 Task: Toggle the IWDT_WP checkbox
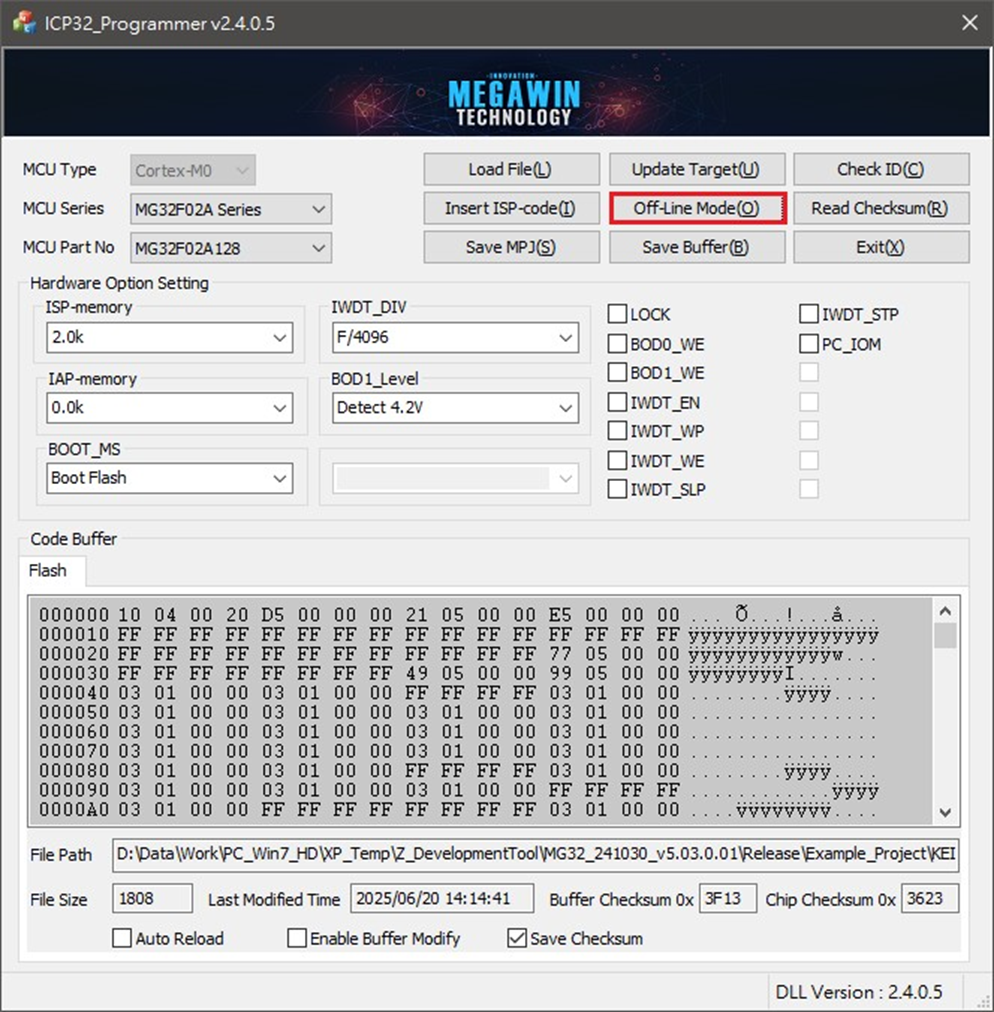(x=618, y=430)
